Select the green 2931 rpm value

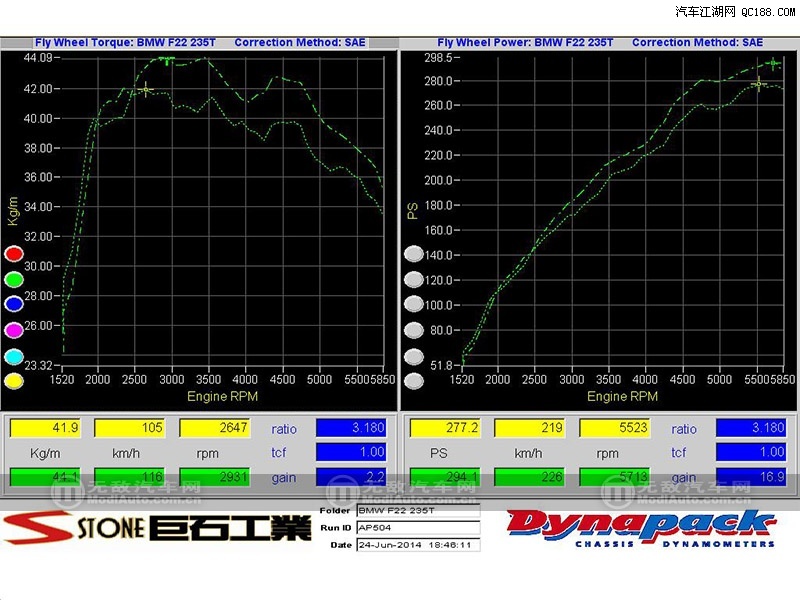[215, 477]
